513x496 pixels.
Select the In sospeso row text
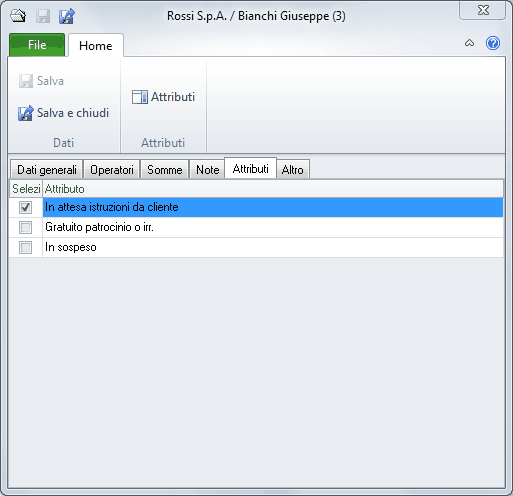coord(71,247)
